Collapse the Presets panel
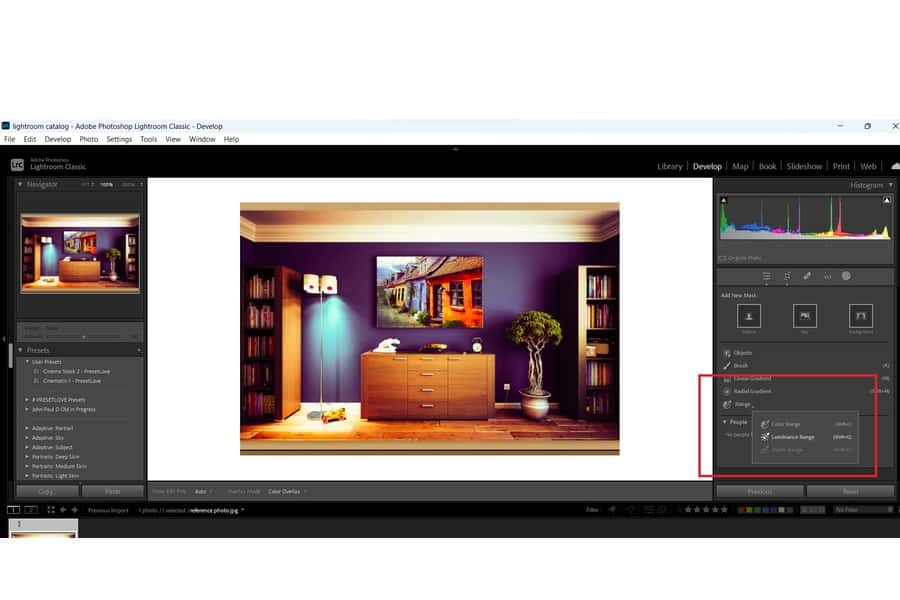The image size is (900, 600). coord(20,350)
